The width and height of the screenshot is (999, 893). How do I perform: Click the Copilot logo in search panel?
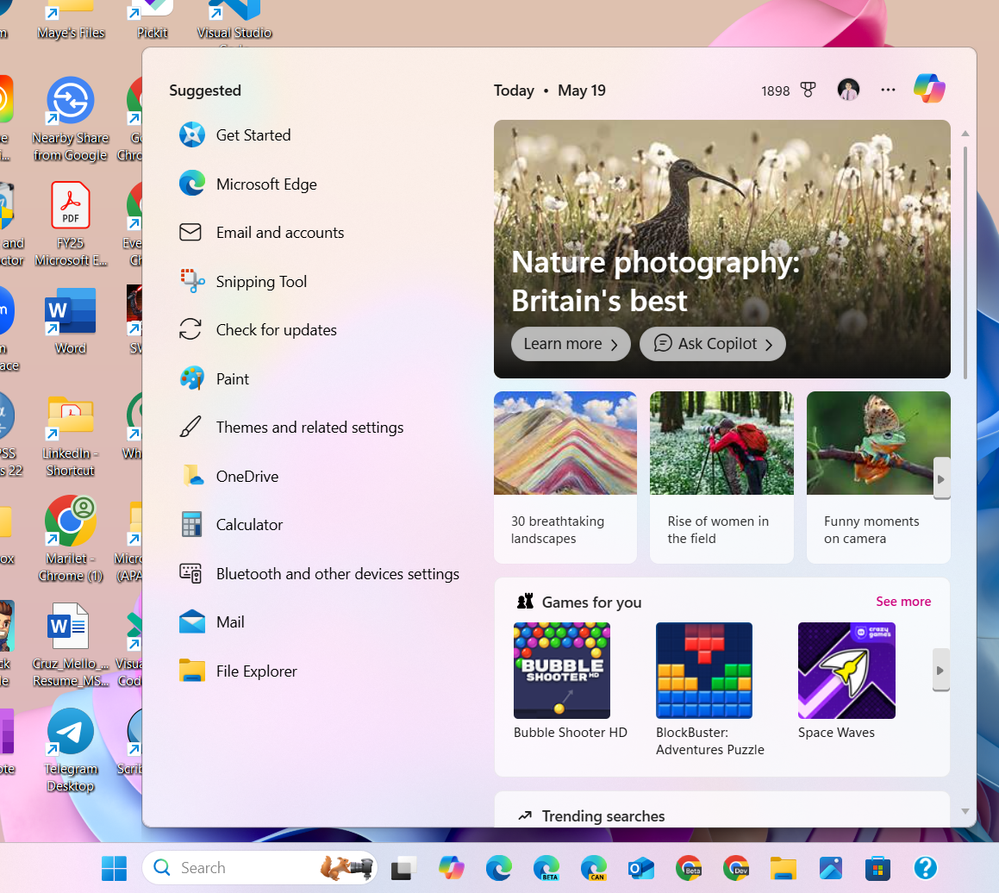929,89
